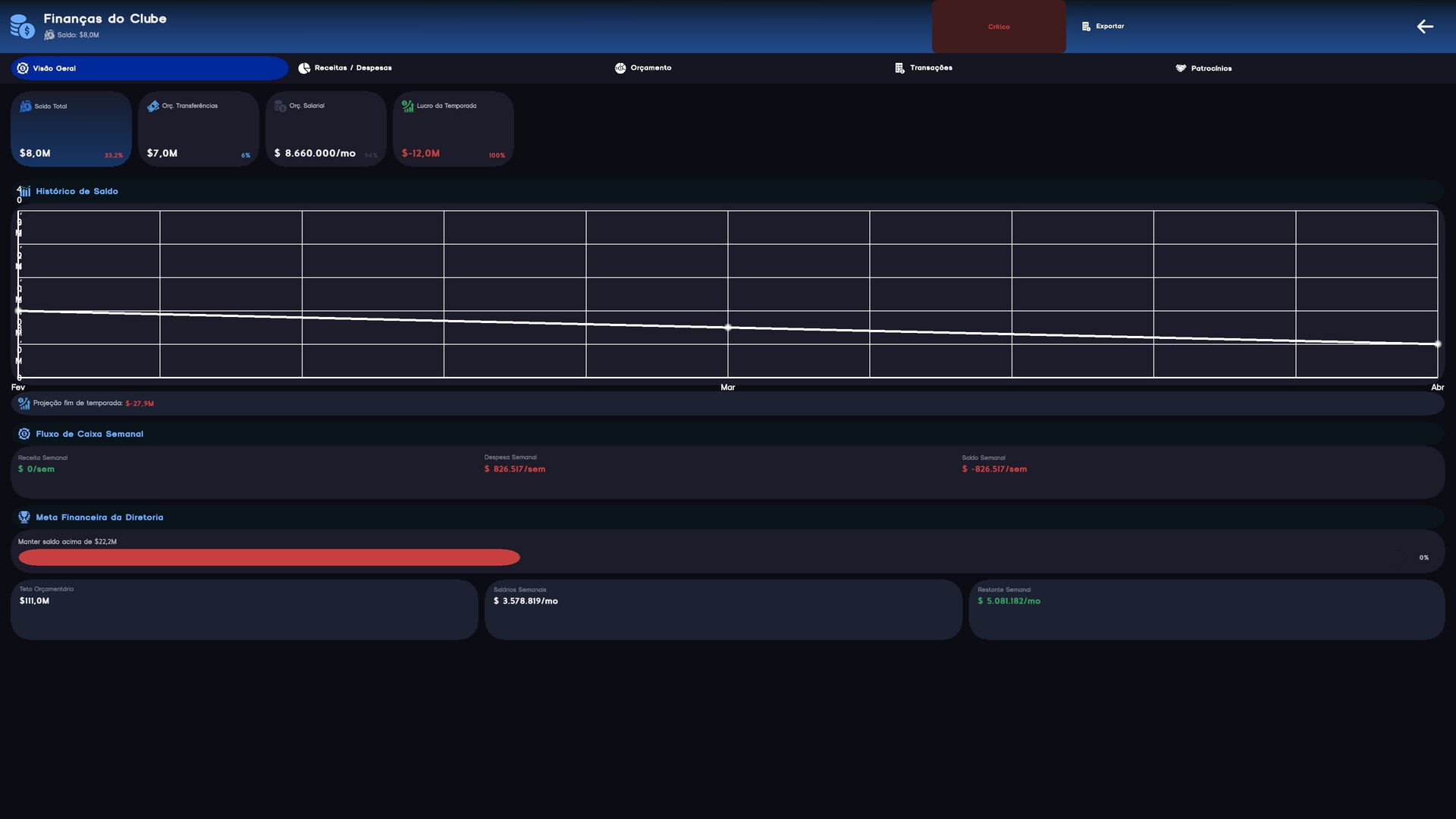Select the Saldo Total card

71,129
